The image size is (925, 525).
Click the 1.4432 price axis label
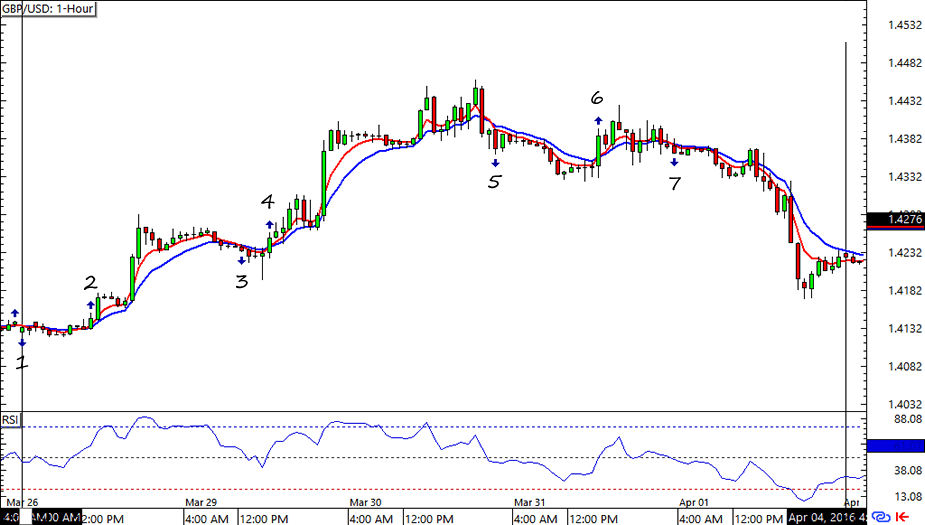904,101
